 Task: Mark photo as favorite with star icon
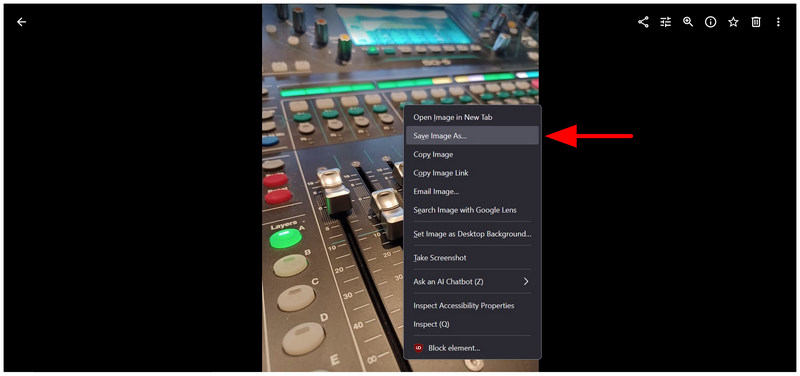[x=733, y=22]
